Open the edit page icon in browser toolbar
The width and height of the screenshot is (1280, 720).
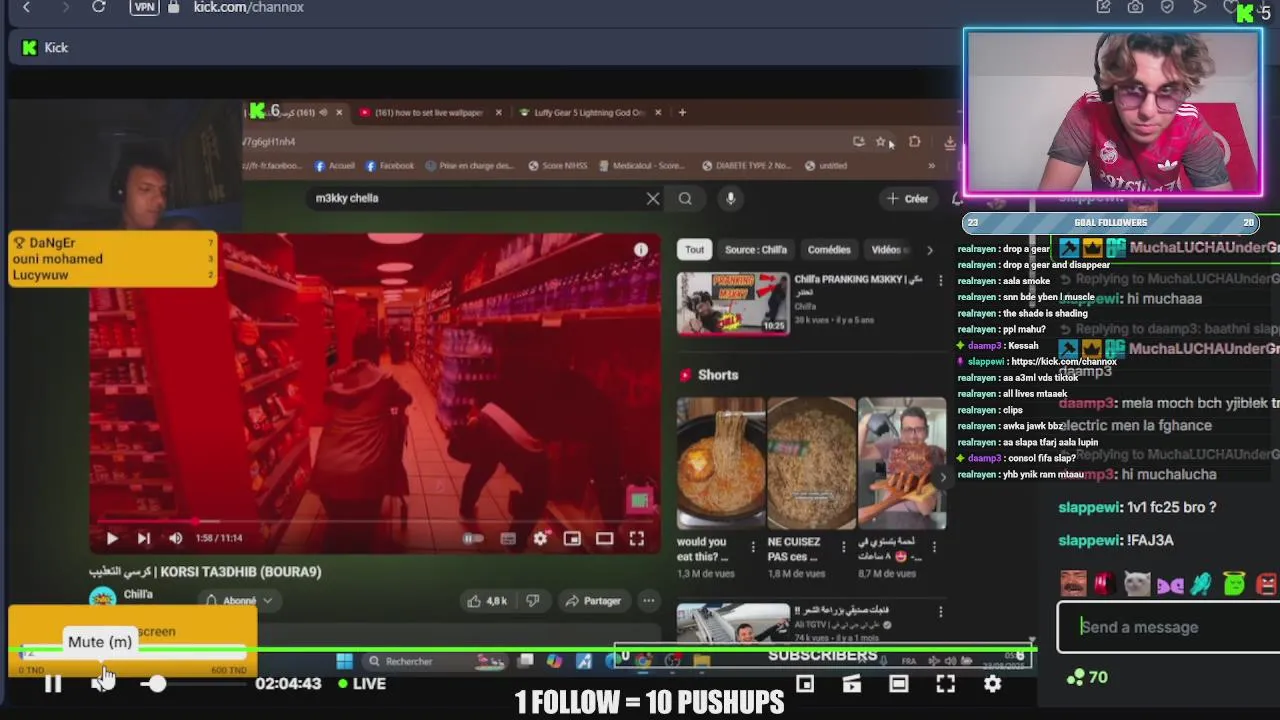1103,7
